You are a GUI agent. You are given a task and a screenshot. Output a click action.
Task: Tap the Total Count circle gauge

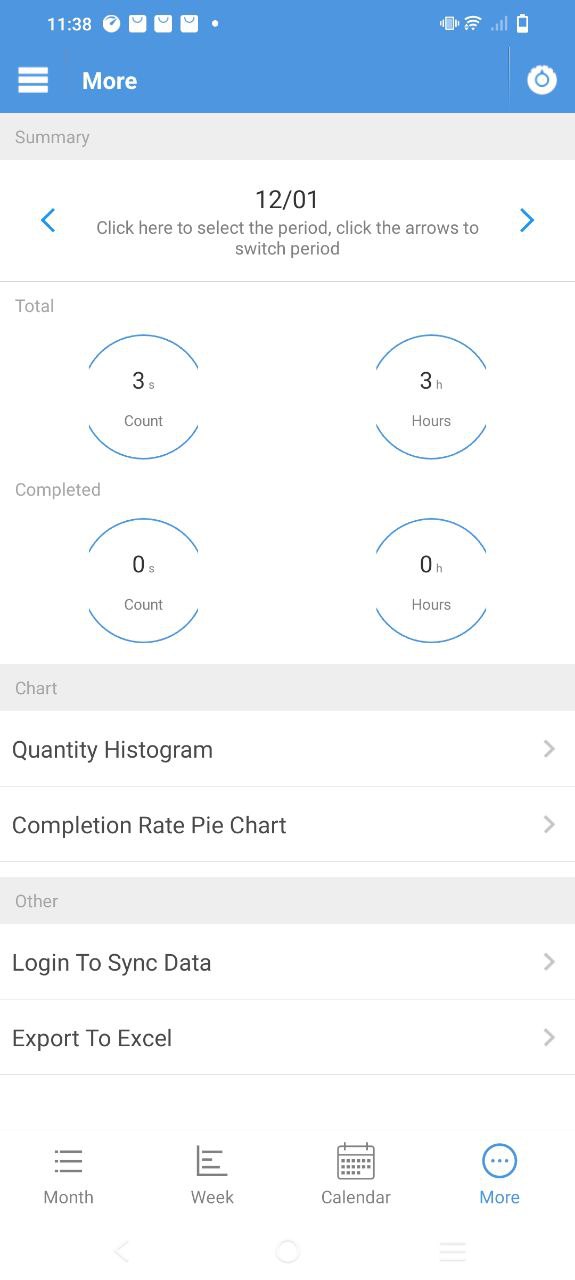pos(143,397)
